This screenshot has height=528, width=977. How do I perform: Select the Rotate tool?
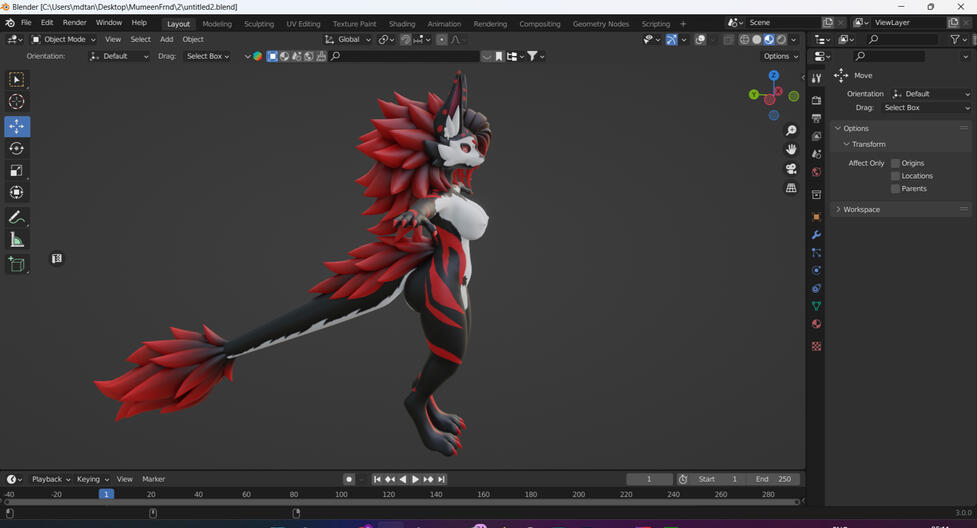[x=17, y=148]
